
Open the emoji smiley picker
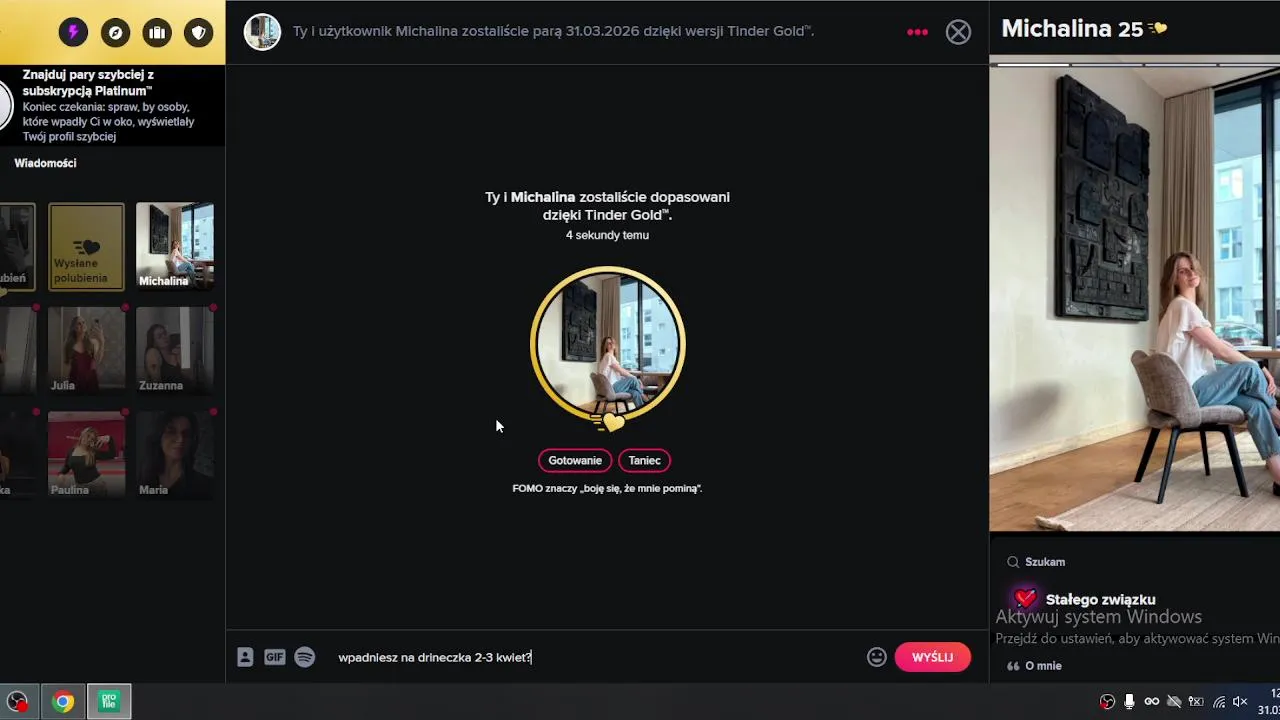tap(877, 657)
